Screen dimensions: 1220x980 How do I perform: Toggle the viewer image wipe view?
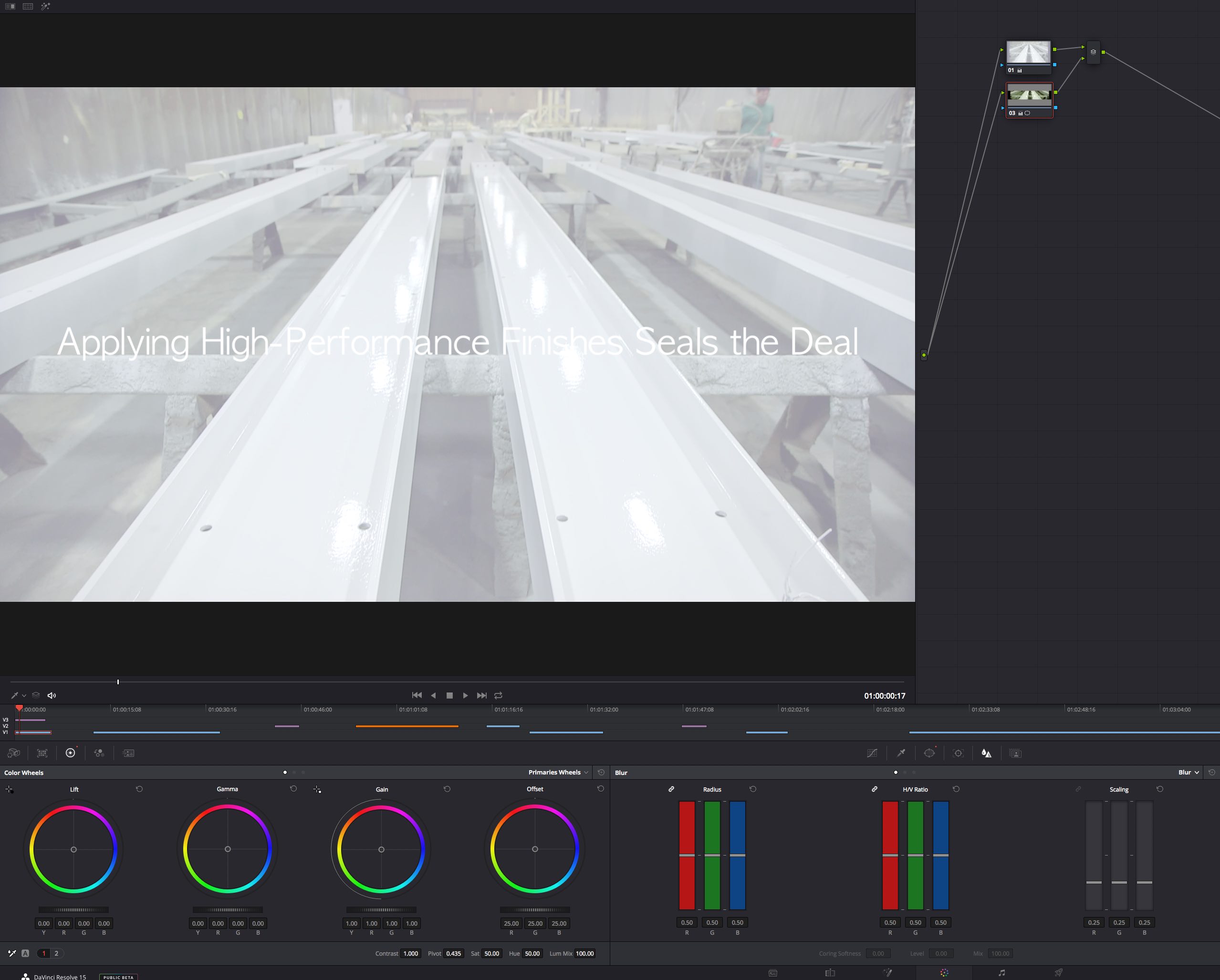(x=10, y=6)
